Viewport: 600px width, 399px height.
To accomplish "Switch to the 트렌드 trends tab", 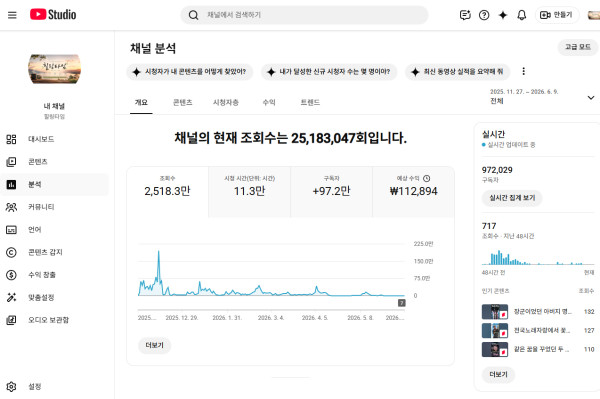I will [310, 103].
